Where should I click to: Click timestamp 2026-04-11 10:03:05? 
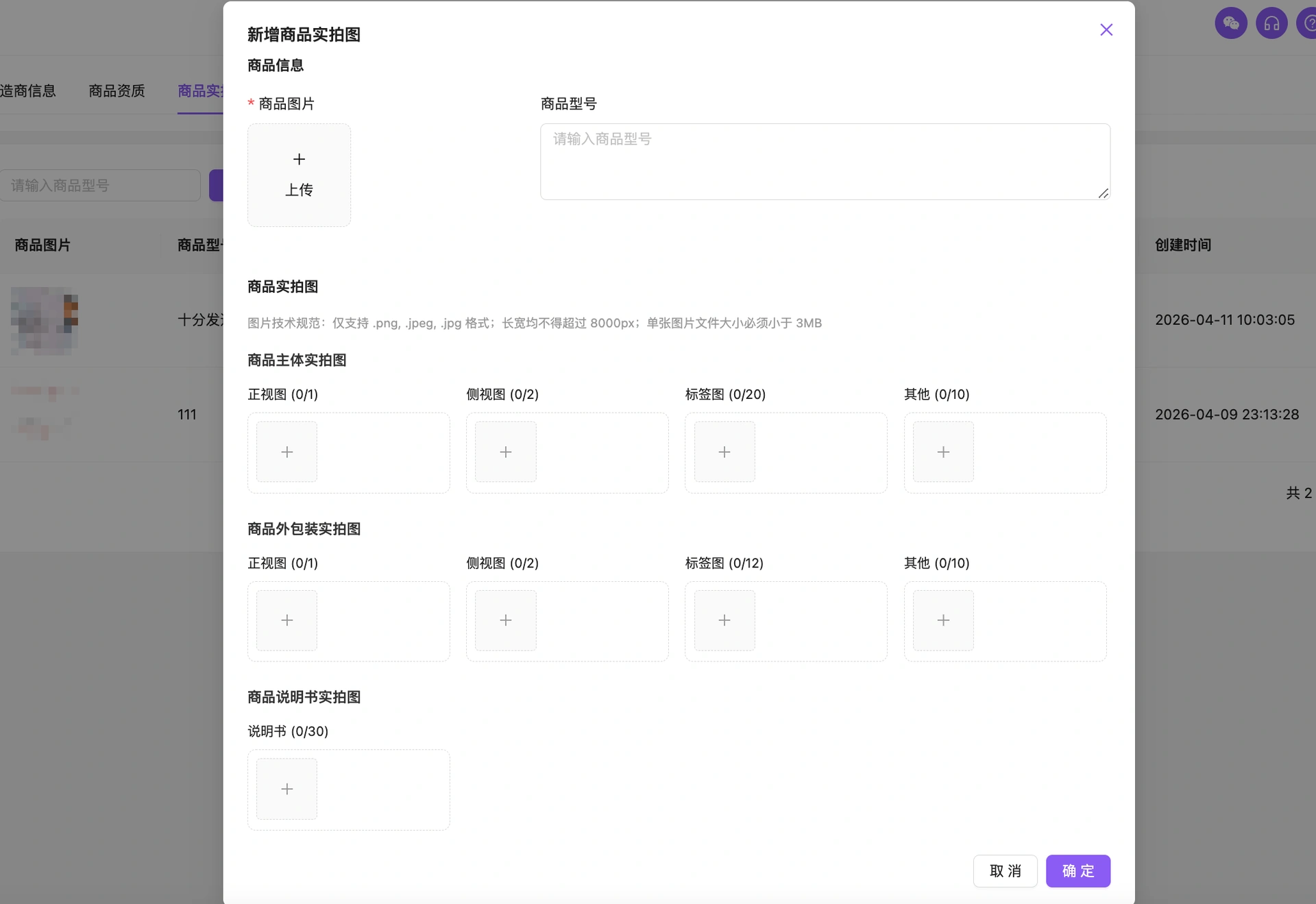pos(1225,320)
